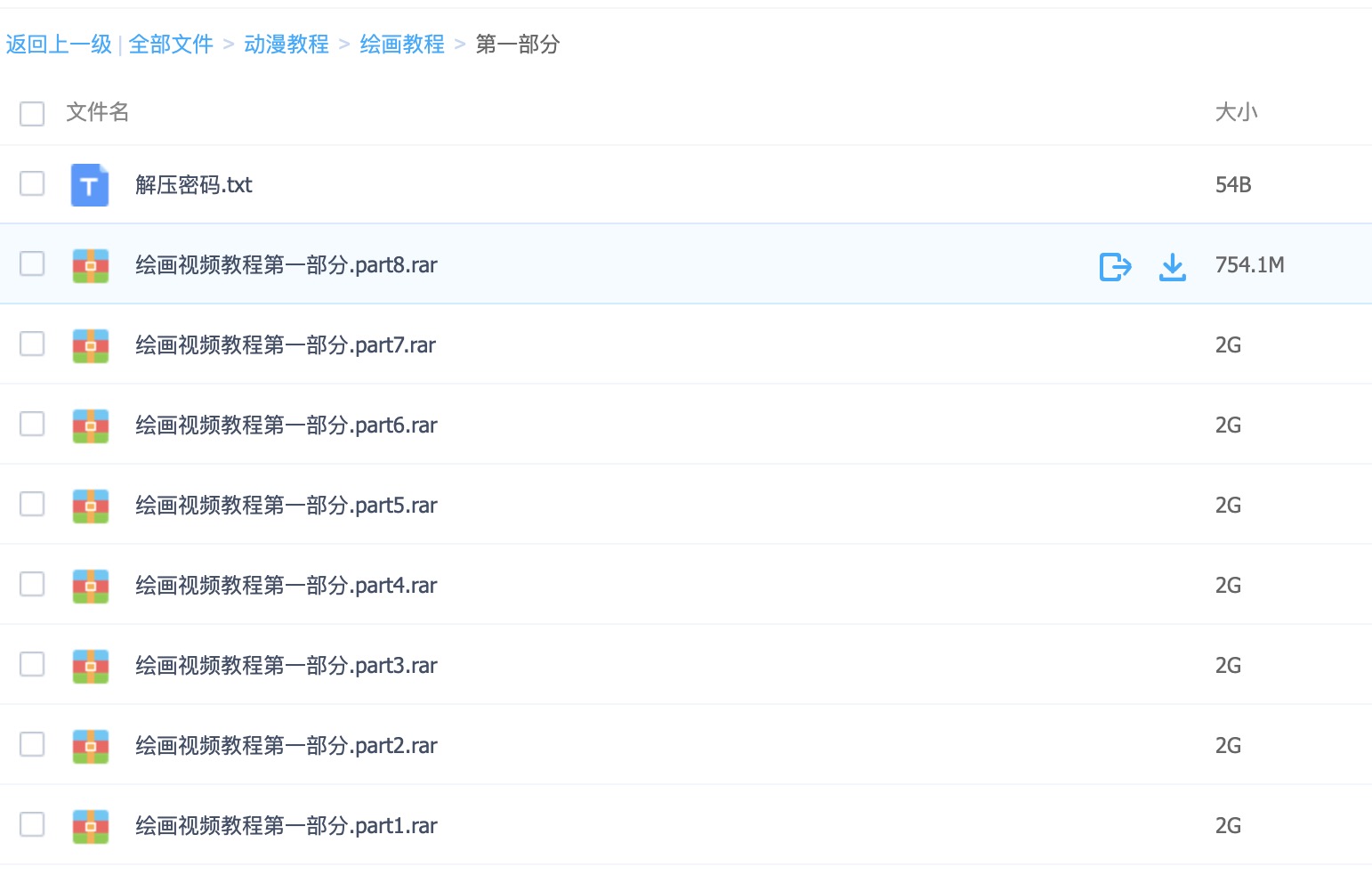Open 绘画视频教程第一部分.part5.rar file name
The width and height of the screenshot is (1372, 883).
(x=287, y=506)
